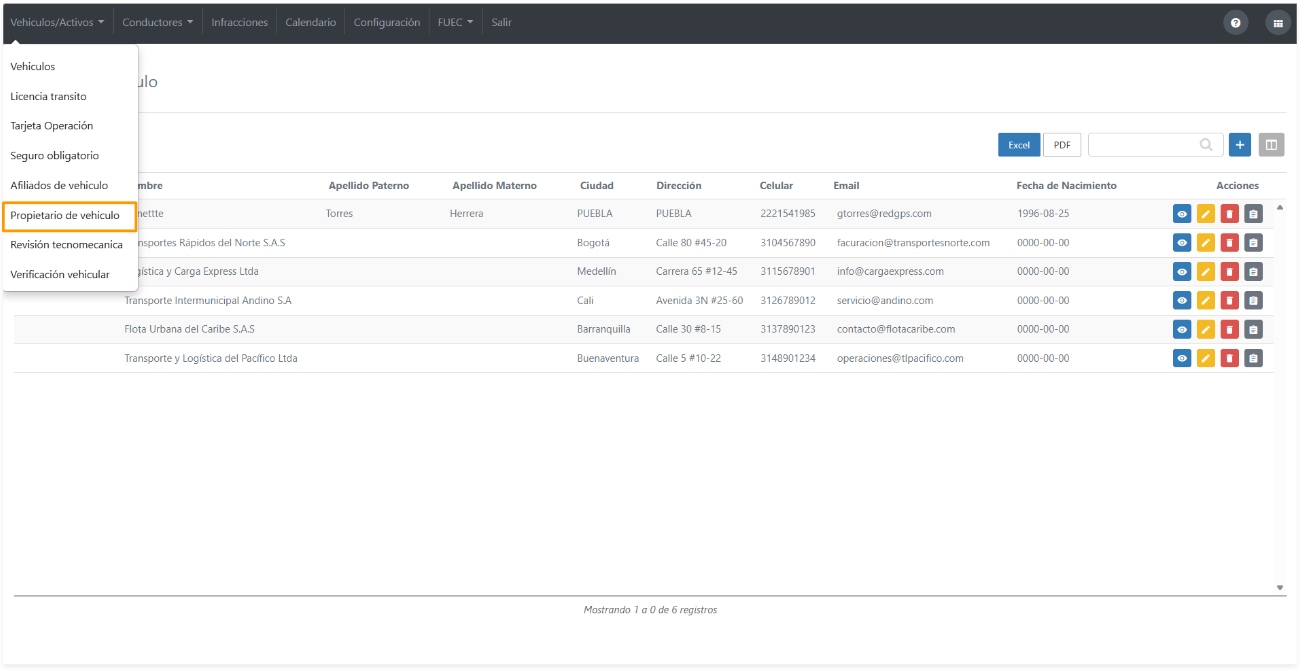The height and width of the screenshot is (671, 1303).
Task: Edit the Cali owner record
Action: coord(1206,300)
